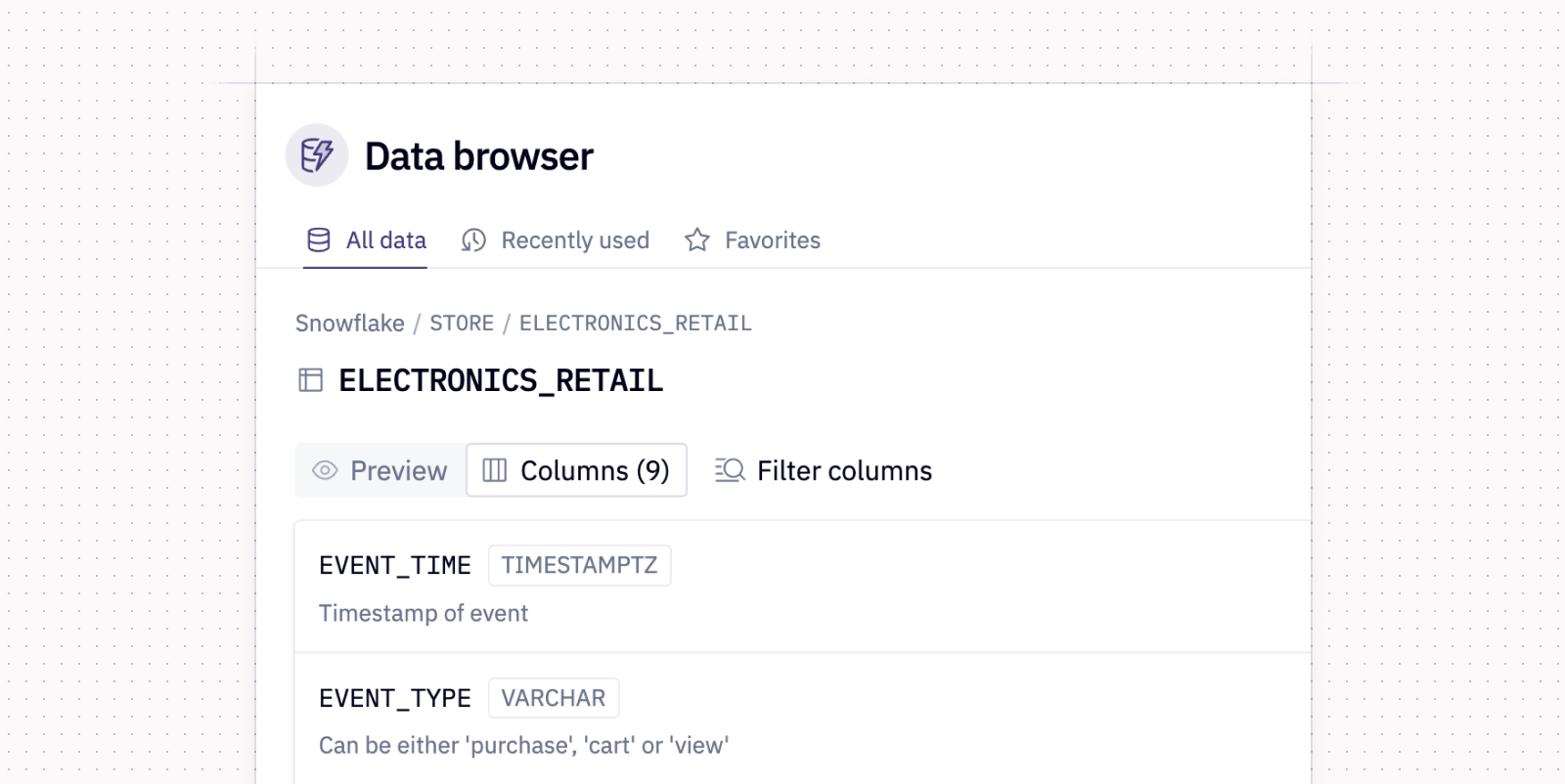Click the Data browser lightning-database icon
This screenshot has height=784, width=1565.
316,154
